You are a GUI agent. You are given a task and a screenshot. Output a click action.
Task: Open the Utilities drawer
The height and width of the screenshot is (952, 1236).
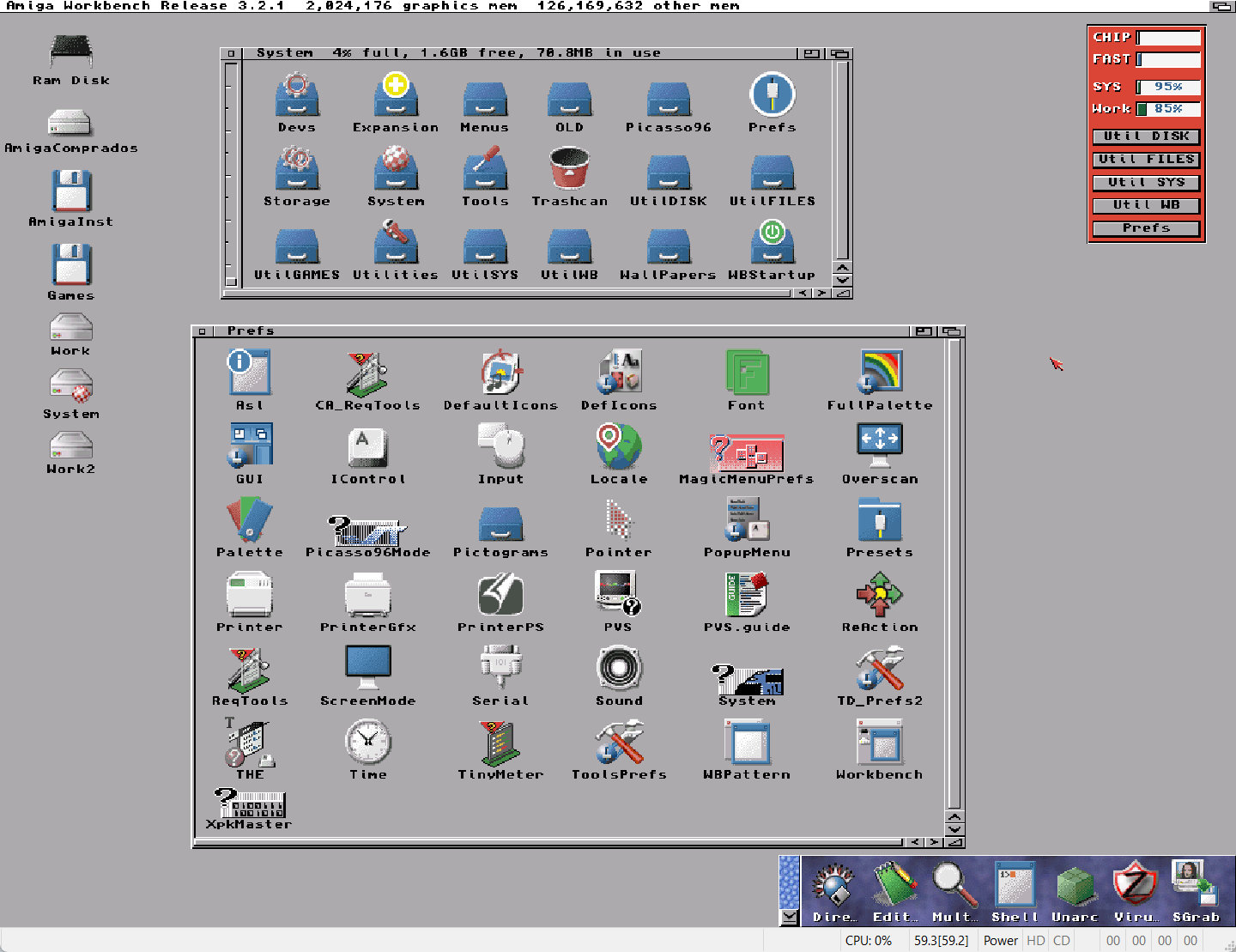pos(396,242)
